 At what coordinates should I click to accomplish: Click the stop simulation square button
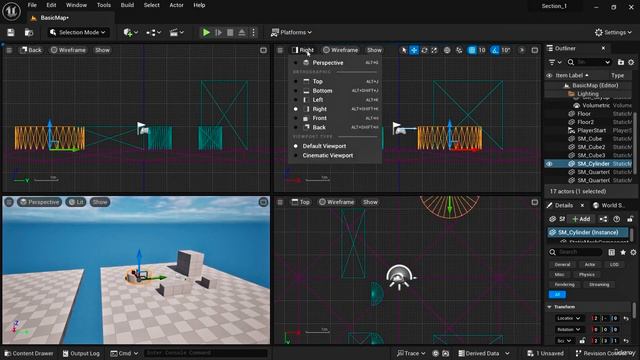[230, 32]
